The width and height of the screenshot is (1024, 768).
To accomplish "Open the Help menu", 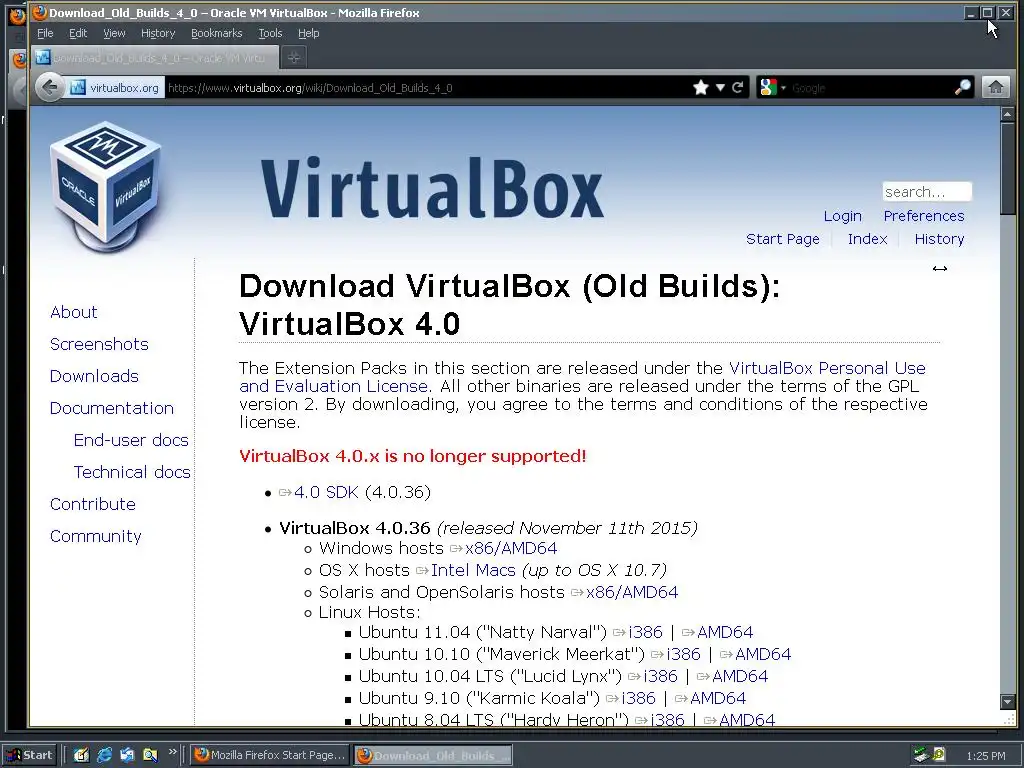I will coord(308,33).
